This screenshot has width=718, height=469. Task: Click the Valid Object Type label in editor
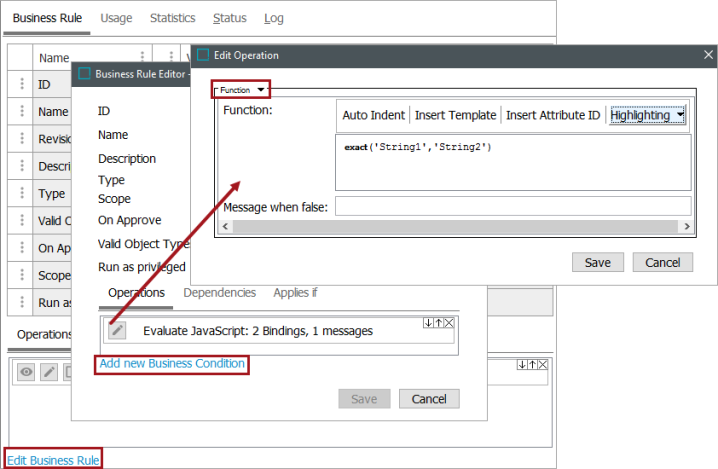pos(143,244)
